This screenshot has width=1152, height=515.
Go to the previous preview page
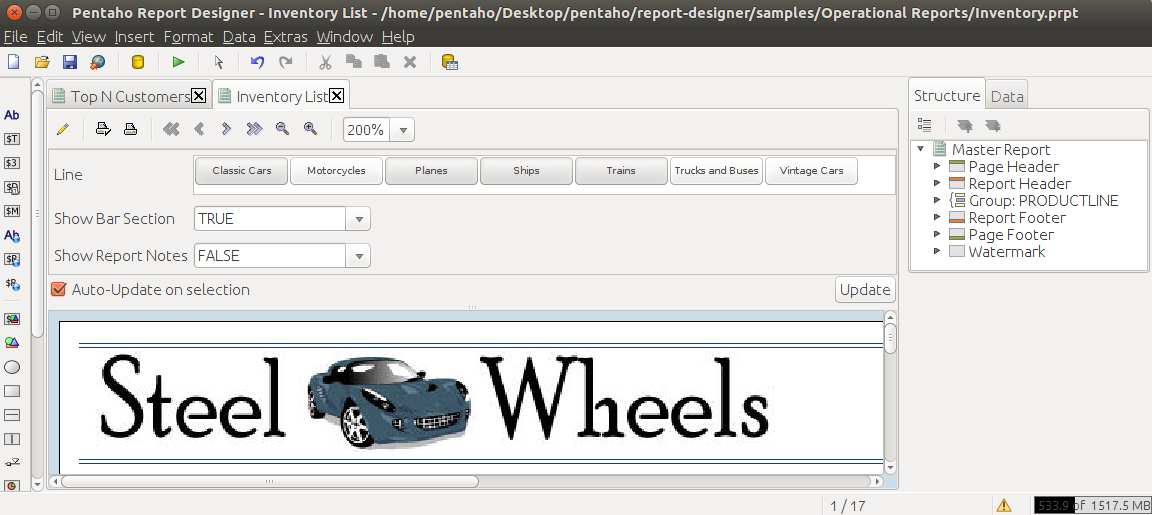(x=199, y=129)
